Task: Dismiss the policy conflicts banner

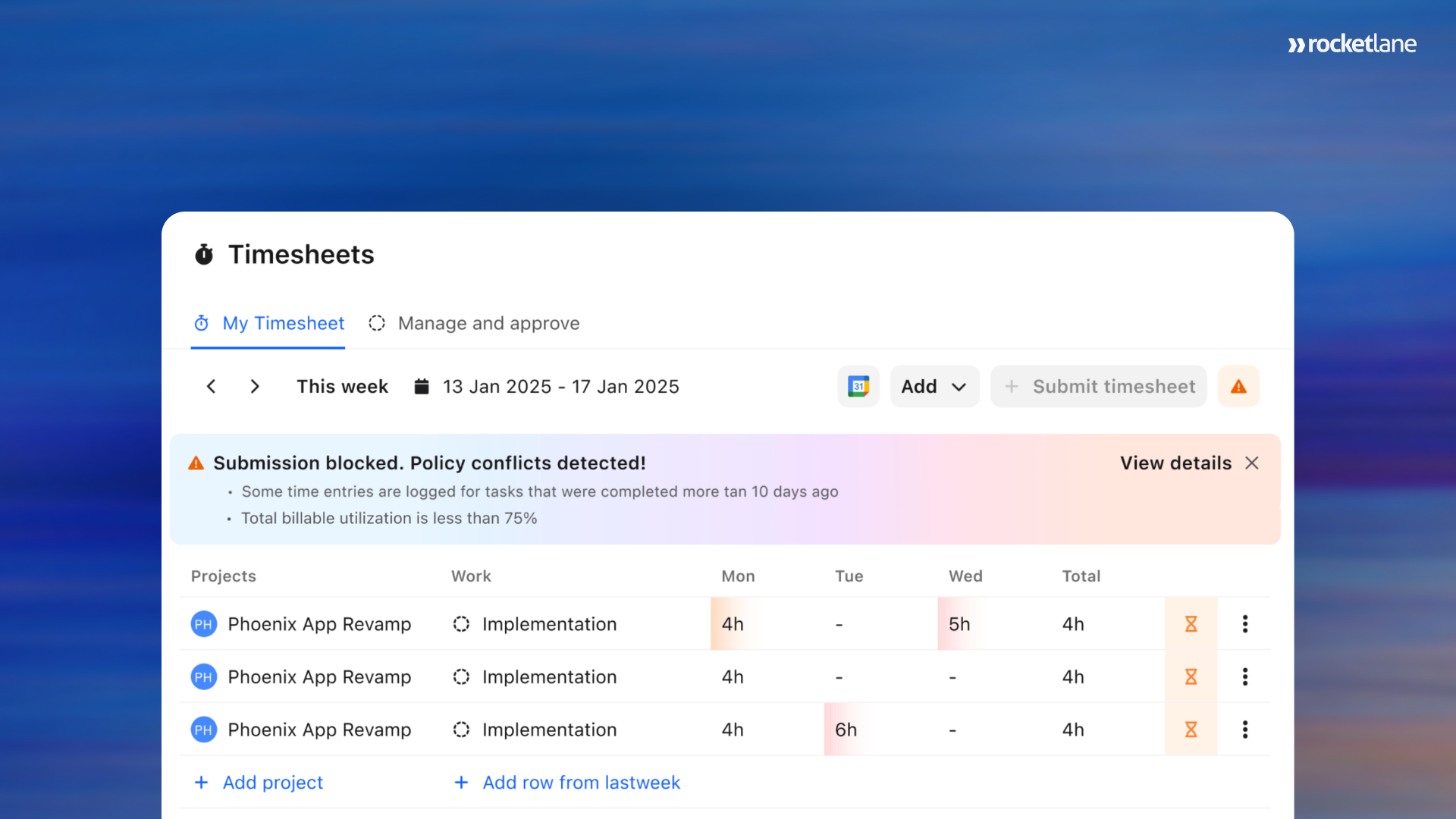Action: [x=1252, y=463]
